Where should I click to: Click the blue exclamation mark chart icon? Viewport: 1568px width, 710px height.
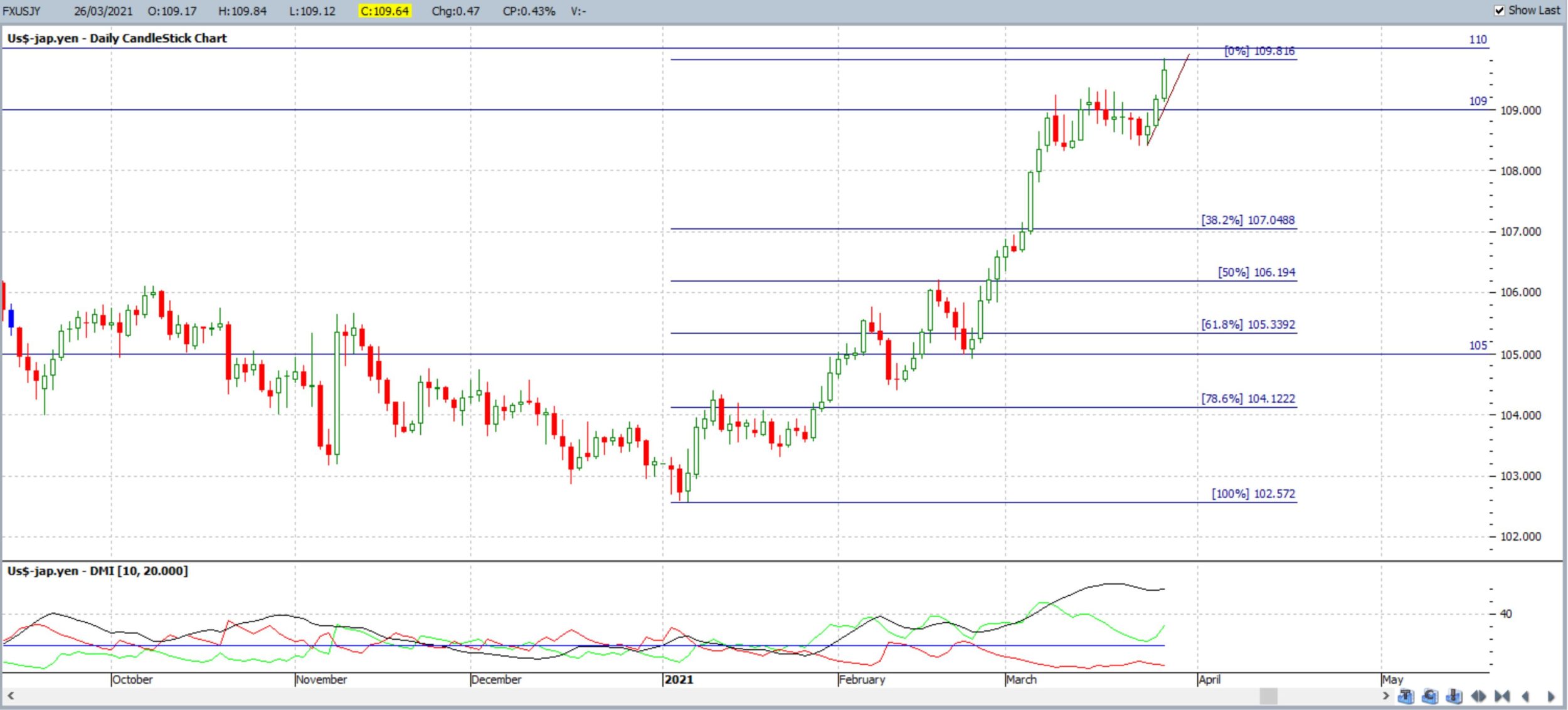(1454, 696)
